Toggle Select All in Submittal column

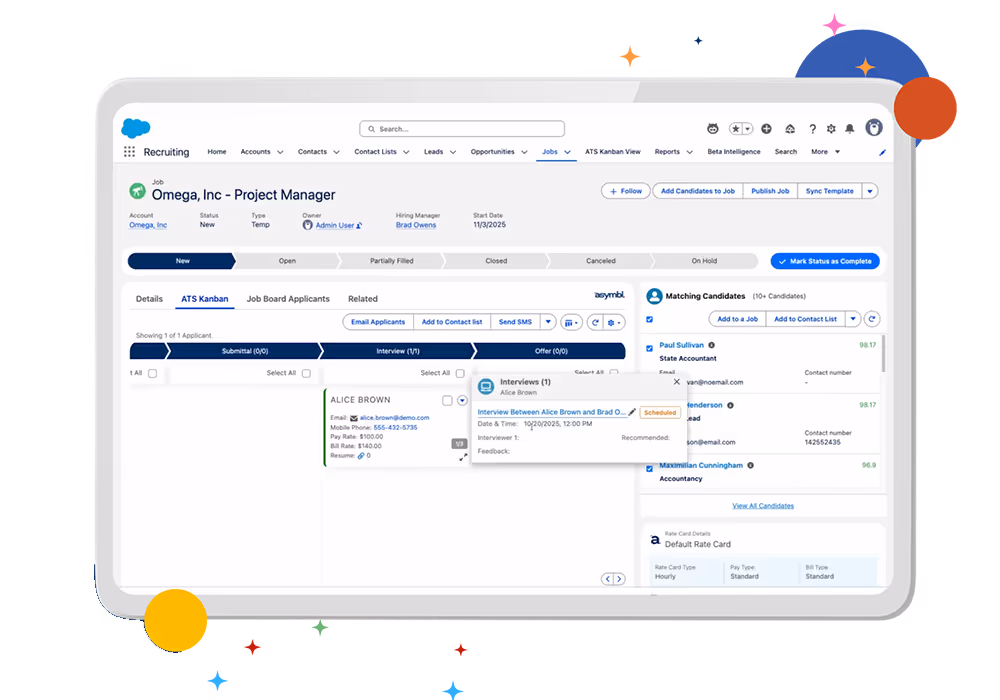306,373
